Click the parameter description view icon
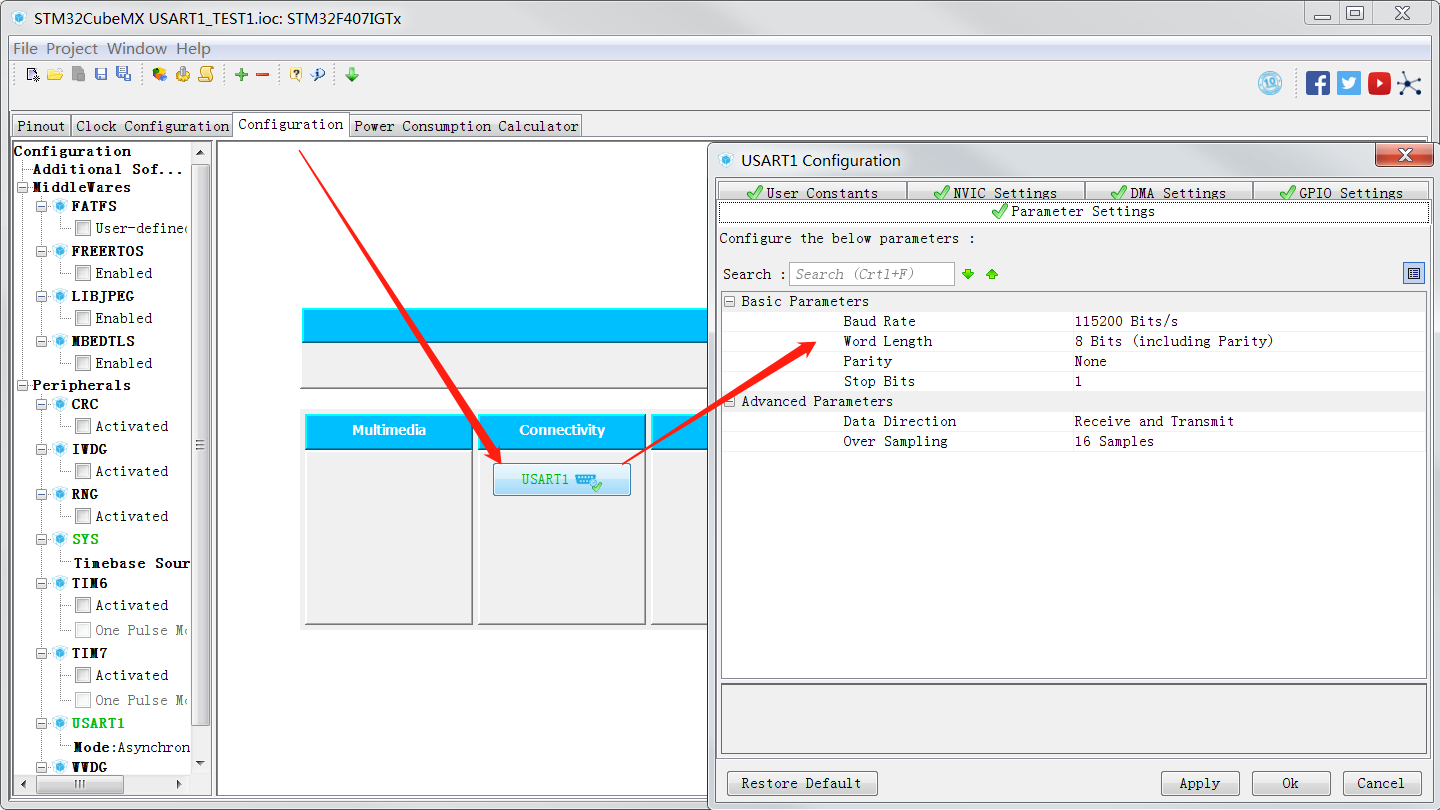 pyautogui.click(x=1414, y=273)
